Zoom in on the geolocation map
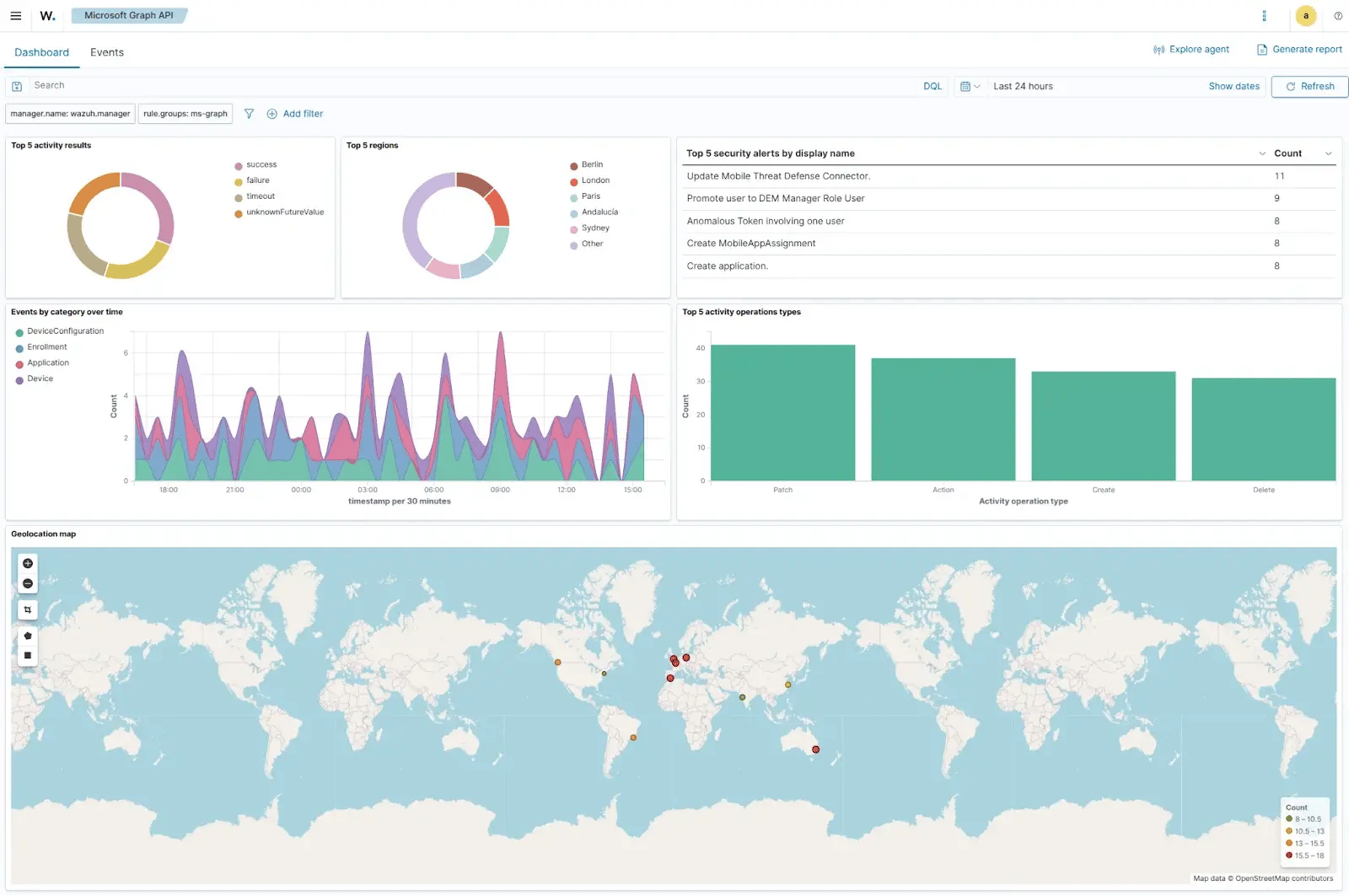 point(28,563)
